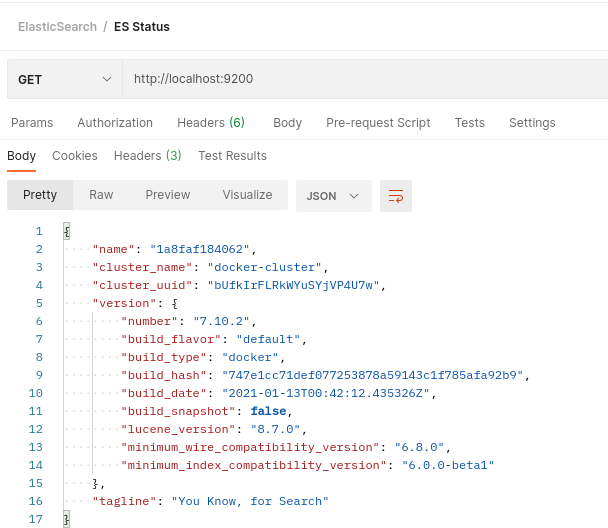This screenshot has height=528, width=608.
Task: Open the Test Results tab
Action: (232, 155)
